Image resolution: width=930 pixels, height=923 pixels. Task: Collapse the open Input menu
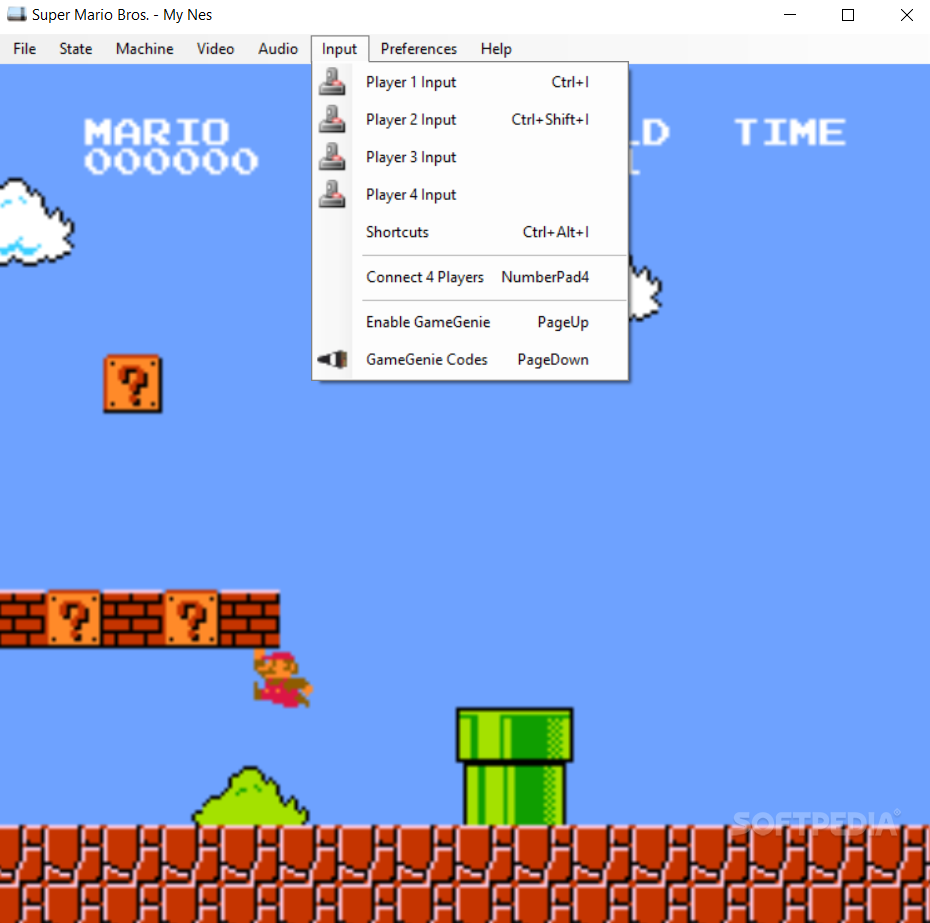click(339, 49)
